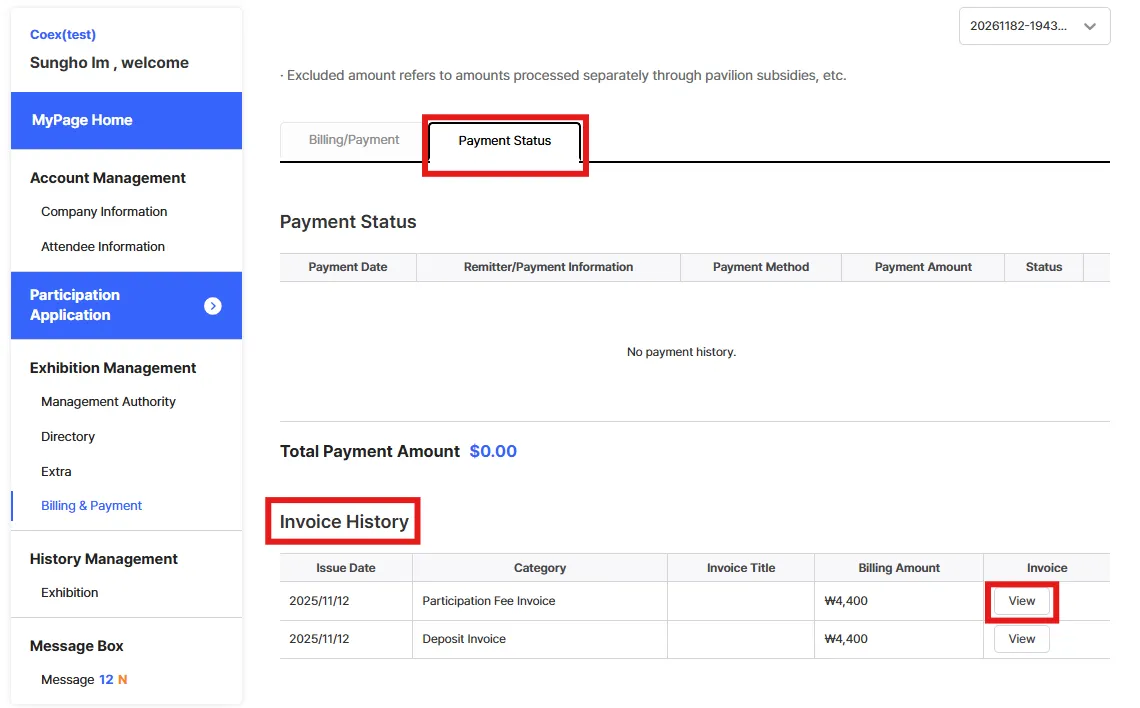Open the exhibition number dropdown
Image resolution: width=1140 pixels, height=708 pixels.
point(1034,27)
